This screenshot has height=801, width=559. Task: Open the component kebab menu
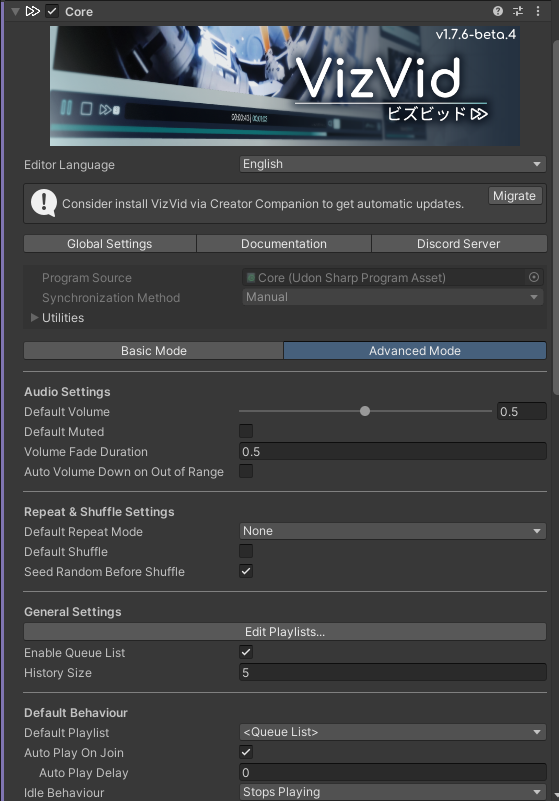(538, 11)
